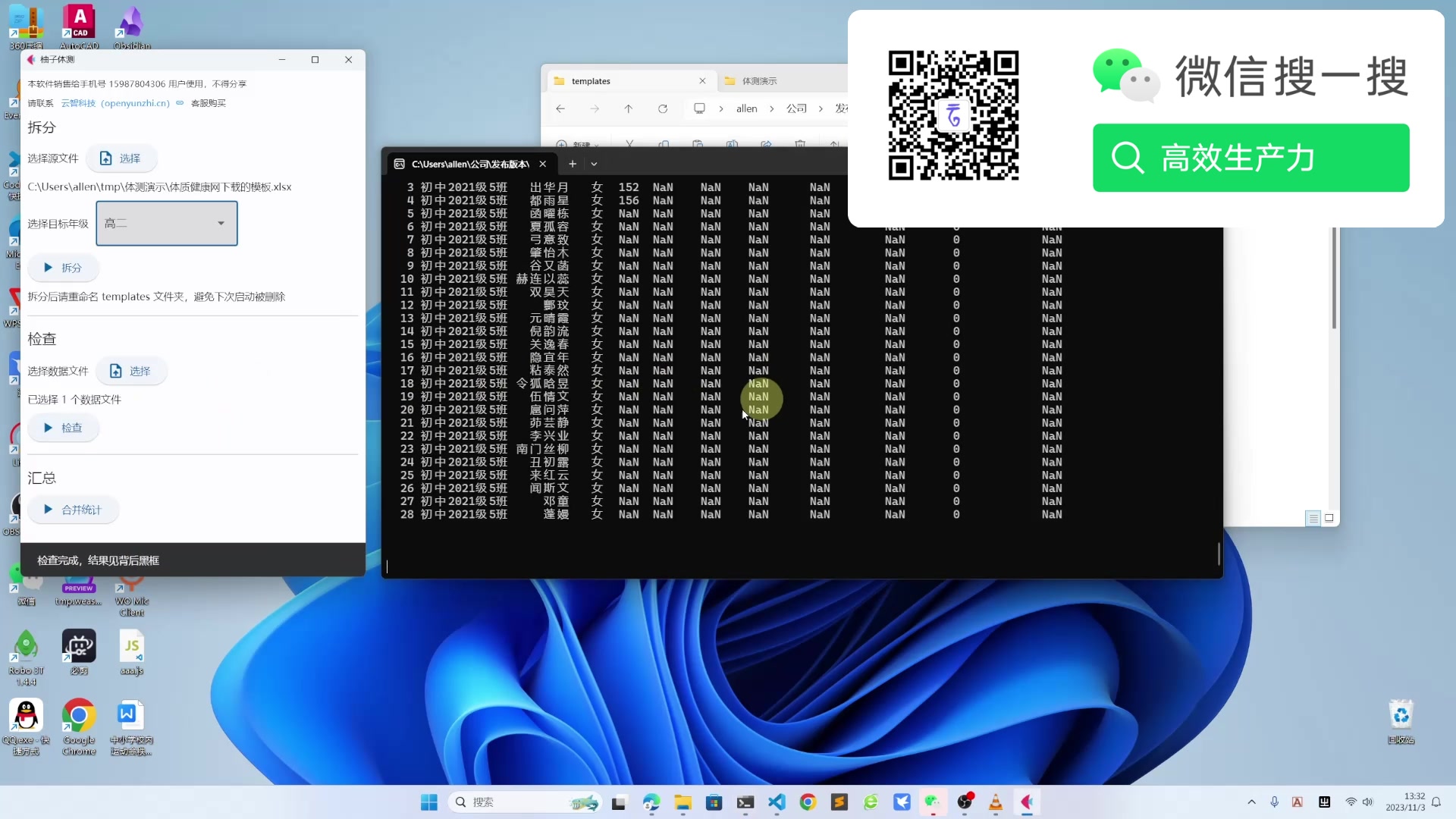The image size is (1456, 819).
Task: Open WeChat from the taskbar
Action: point(933,802)
